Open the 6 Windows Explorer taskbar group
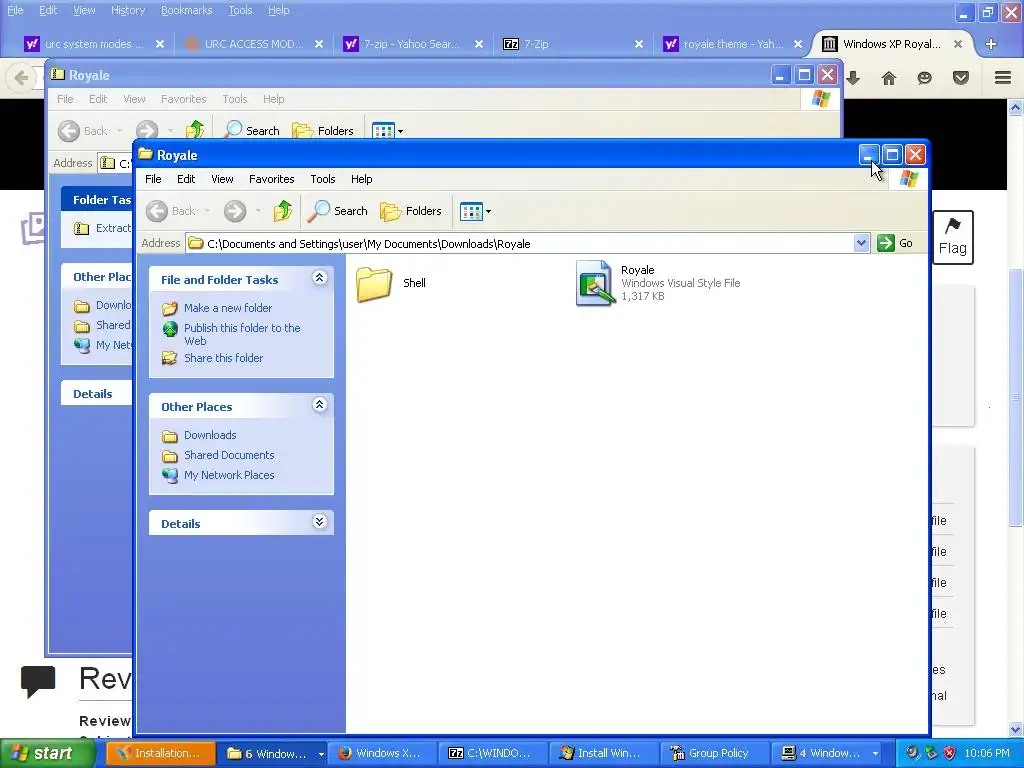The image size is (1024, 768). (x=272, y=753)
